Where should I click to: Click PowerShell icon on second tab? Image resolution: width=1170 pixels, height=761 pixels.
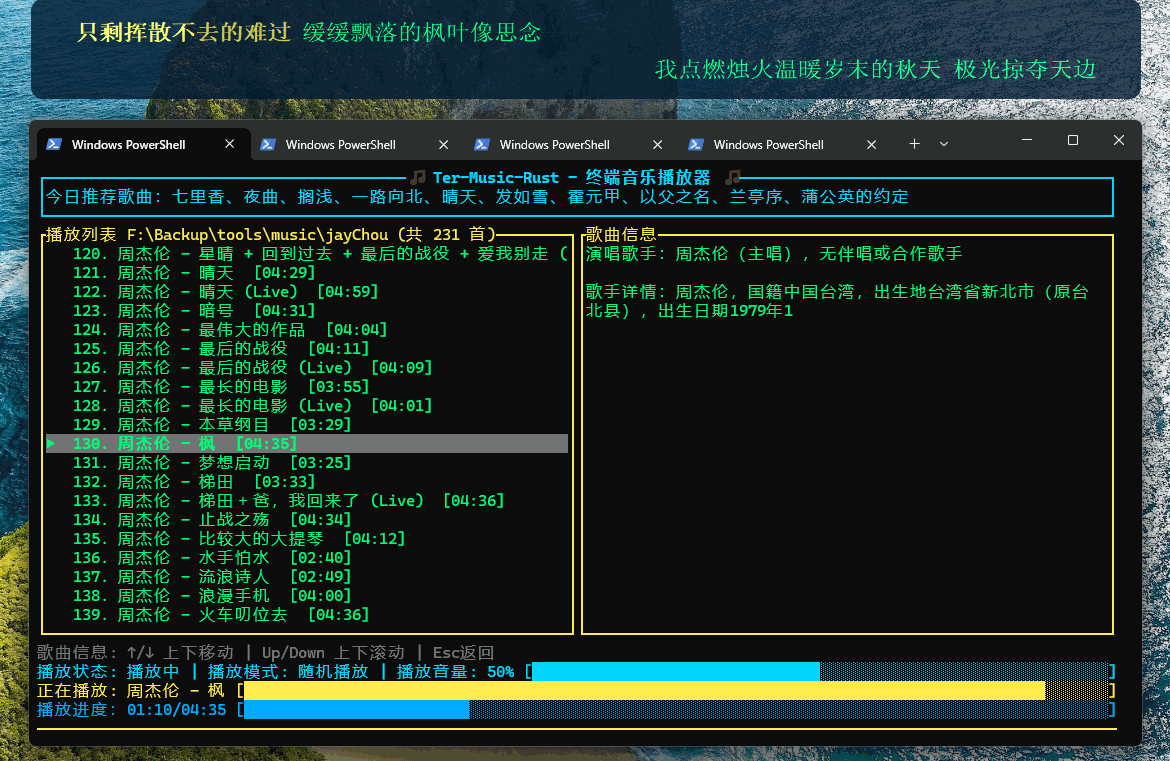pos(268,145)
